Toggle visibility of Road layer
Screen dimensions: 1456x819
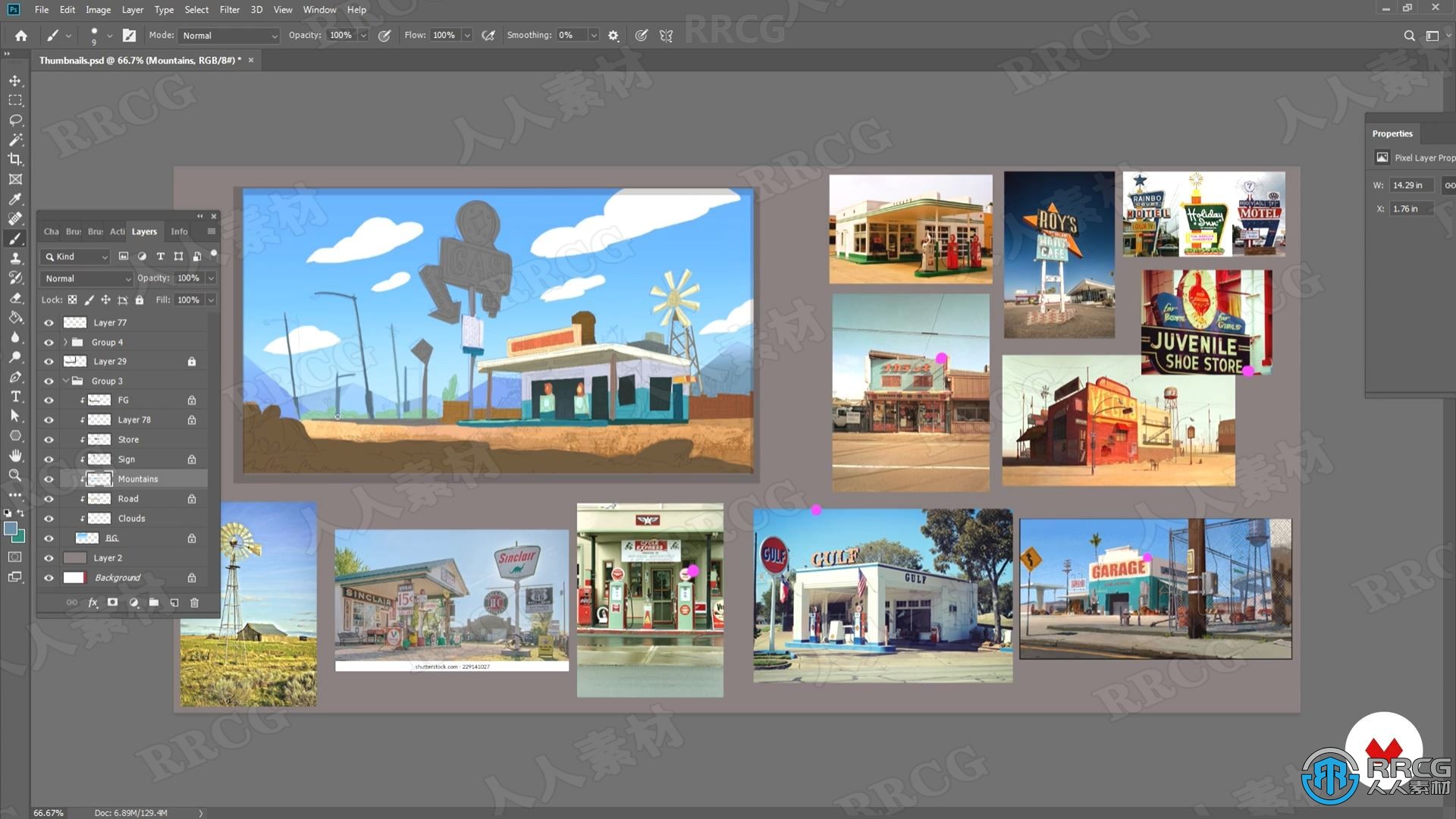coord(49,498)
